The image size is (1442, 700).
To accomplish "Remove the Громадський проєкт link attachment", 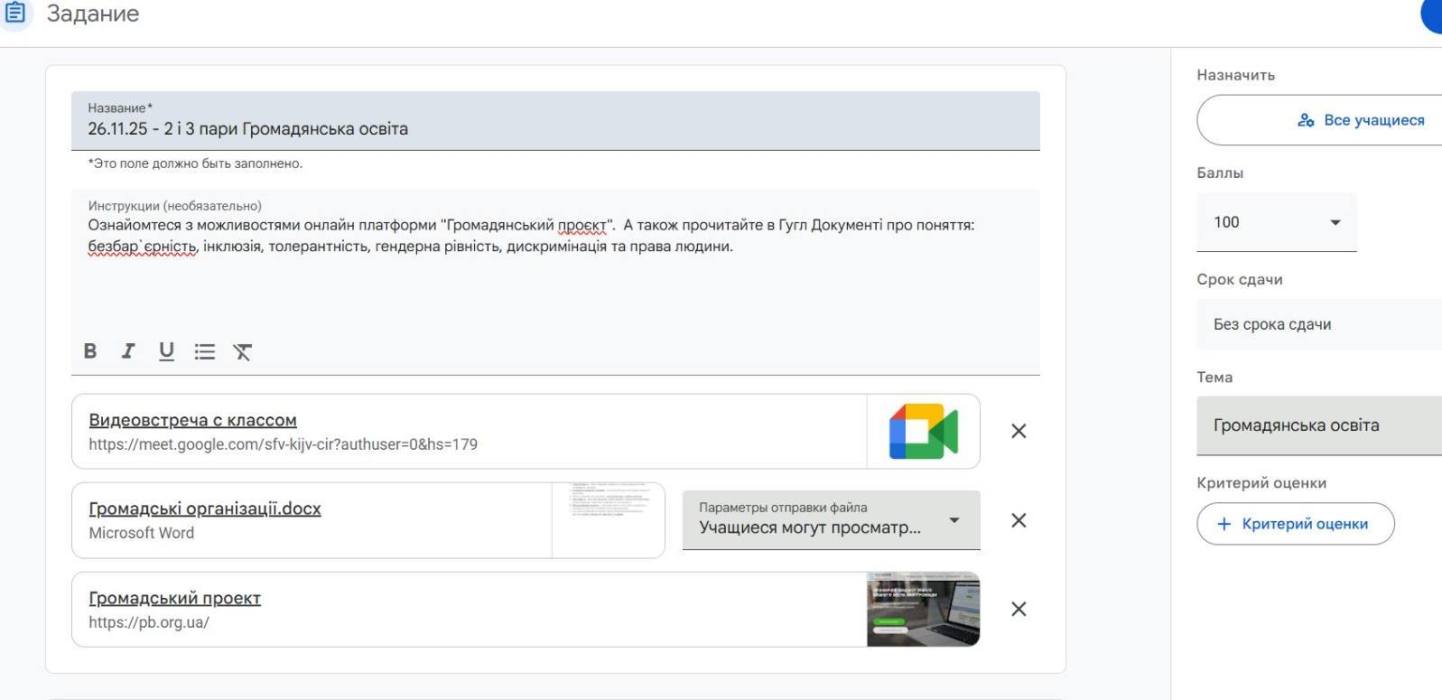I will pos(1018,609).
